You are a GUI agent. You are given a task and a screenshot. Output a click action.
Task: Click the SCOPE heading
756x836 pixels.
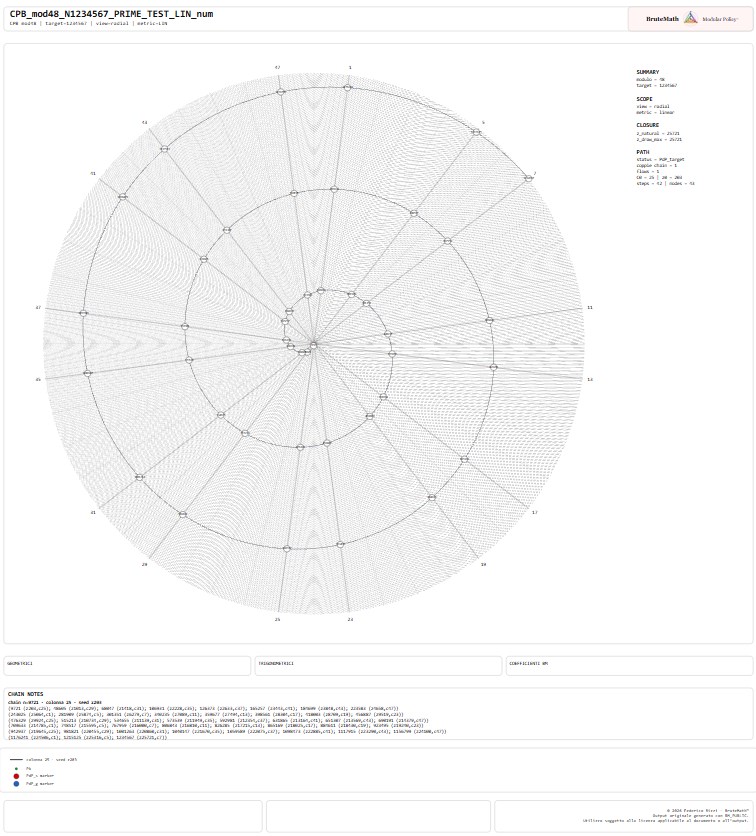tap(644, 99)
